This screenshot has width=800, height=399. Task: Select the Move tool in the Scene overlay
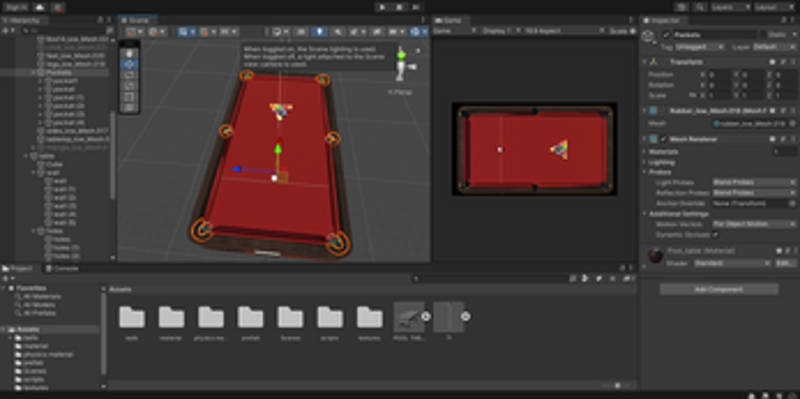(130, 64)
